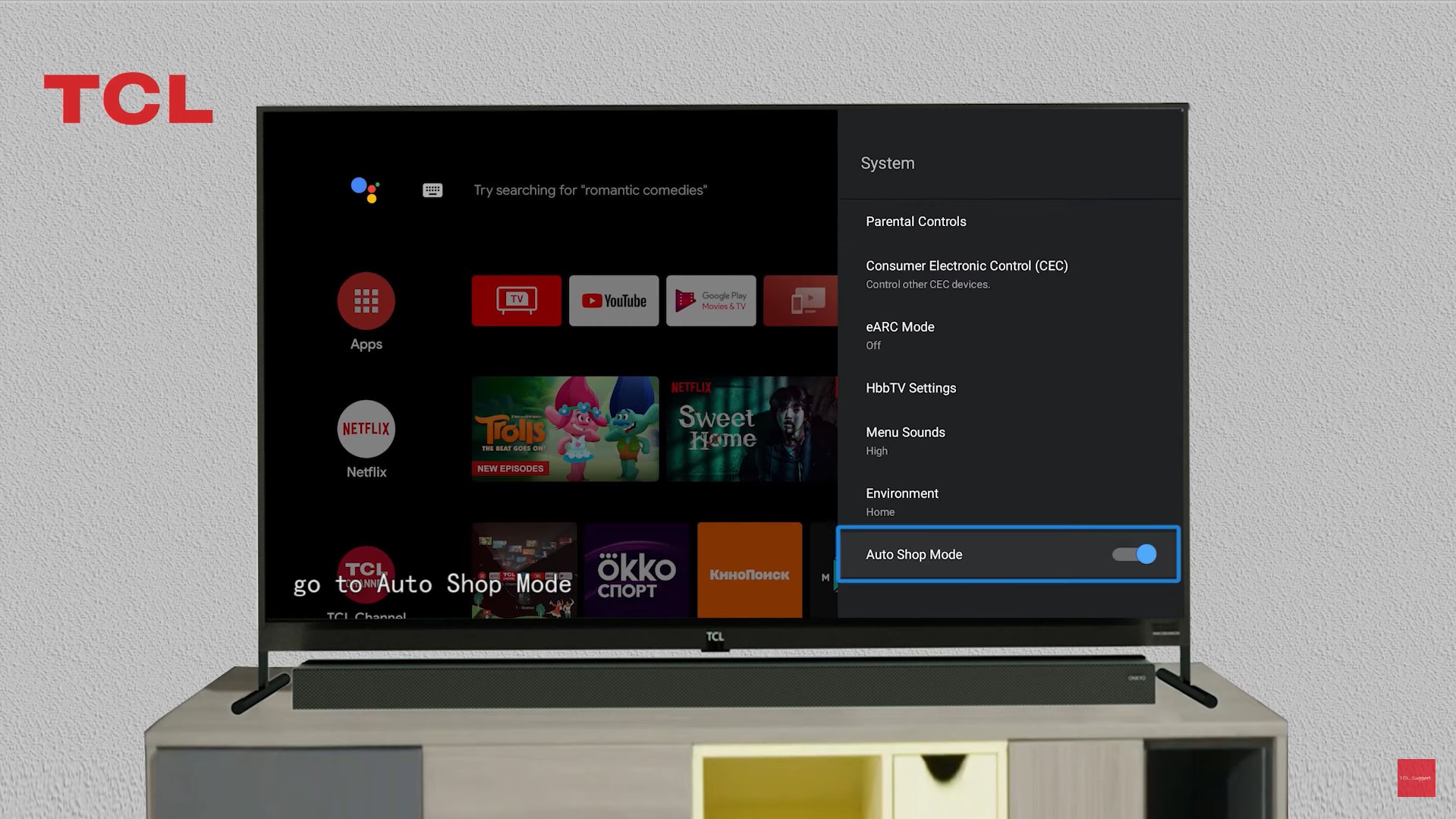Open the Okko Sport tile
The height and width of the screenshot is (819, 1456).
click(x=637, y=570)
